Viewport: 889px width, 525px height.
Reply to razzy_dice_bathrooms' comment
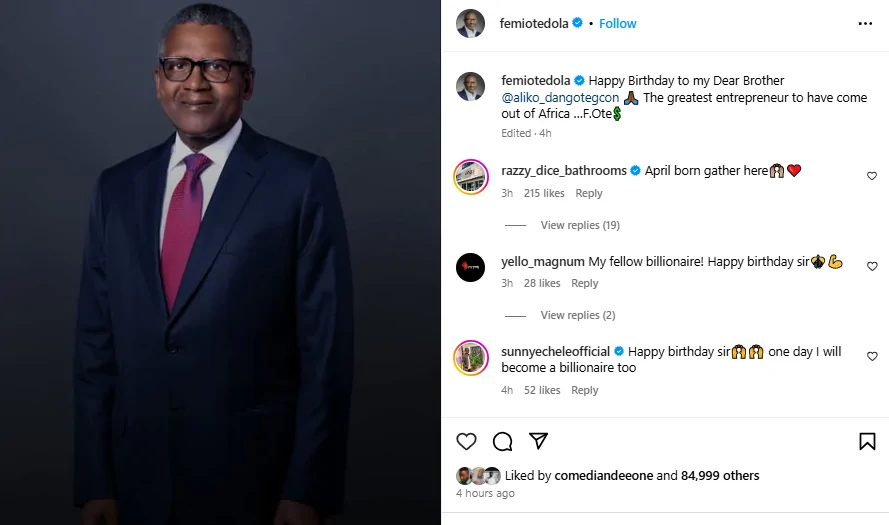pos(589,193)
